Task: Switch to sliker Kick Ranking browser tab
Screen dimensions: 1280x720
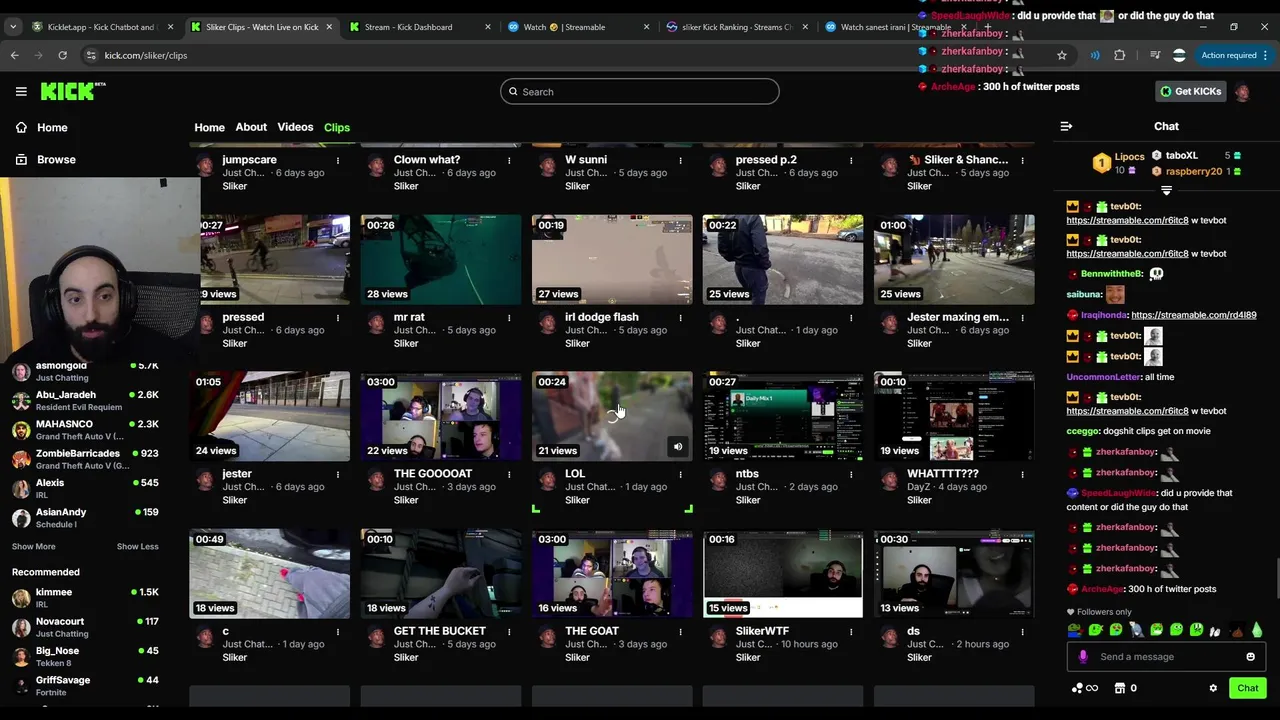Action: [736, 27]
